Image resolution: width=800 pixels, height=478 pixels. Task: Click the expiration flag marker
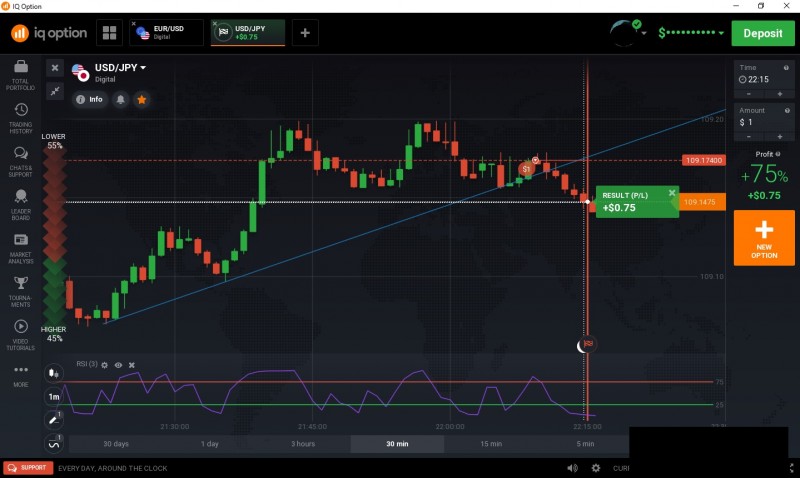pos(588,344)
